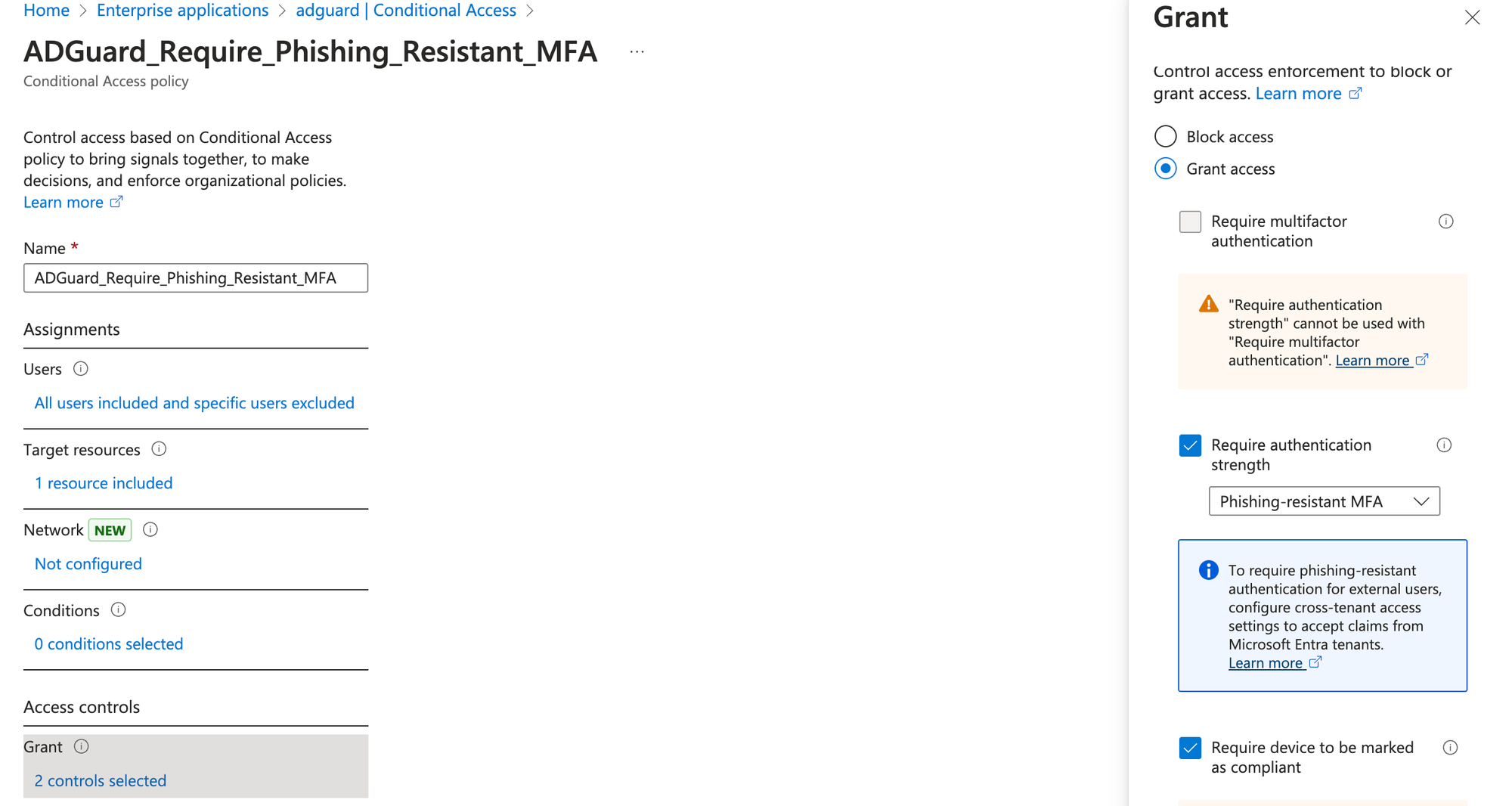Click the policy Name input field
This screenshot has height=806, width=1512.
point(196,278)
